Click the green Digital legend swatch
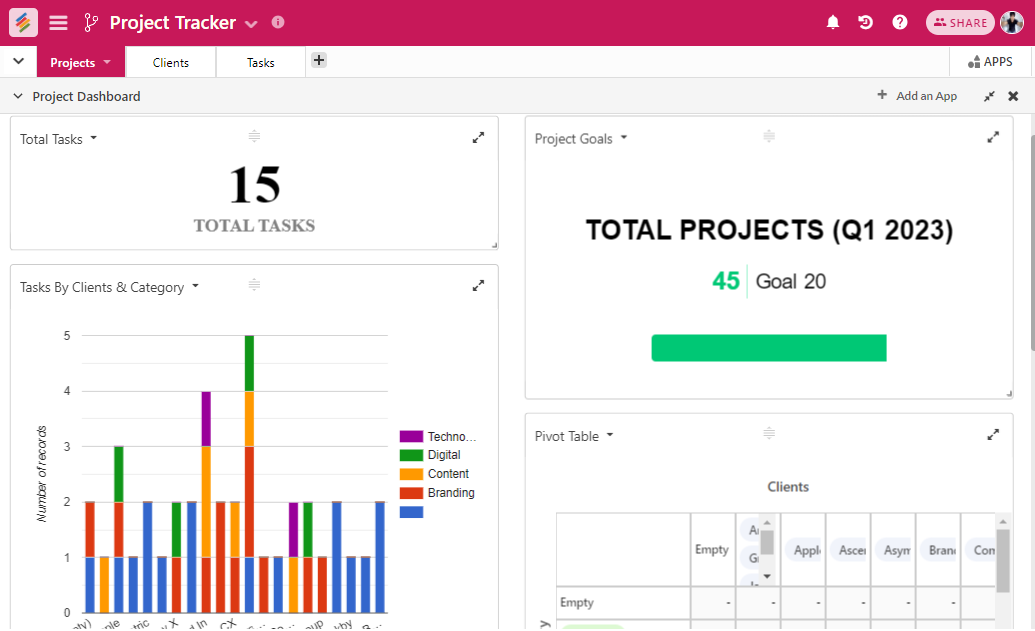Screen dimensions: 1035x631 (411, 455)
